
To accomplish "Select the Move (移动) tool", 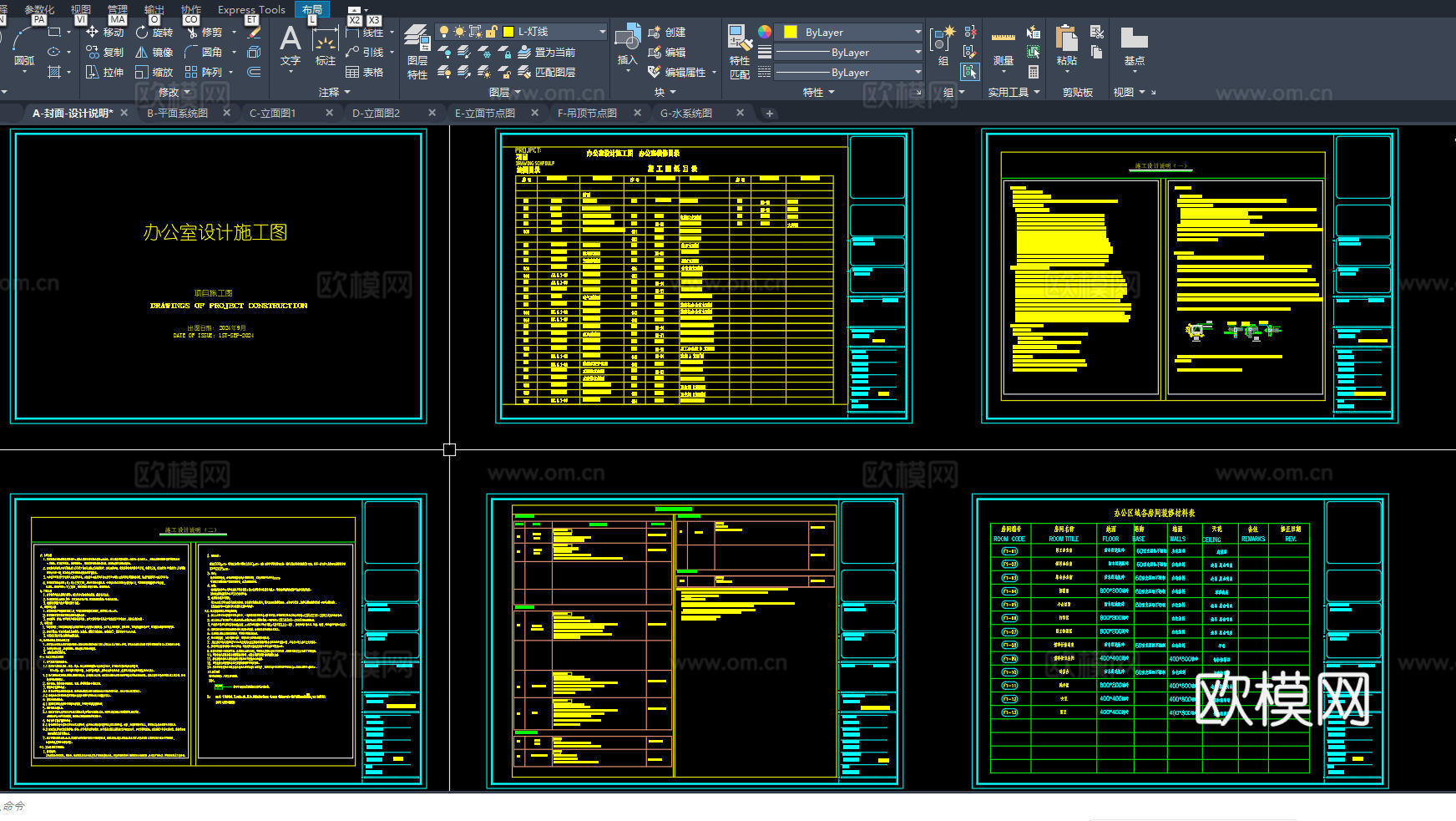I will pos(104,32).
